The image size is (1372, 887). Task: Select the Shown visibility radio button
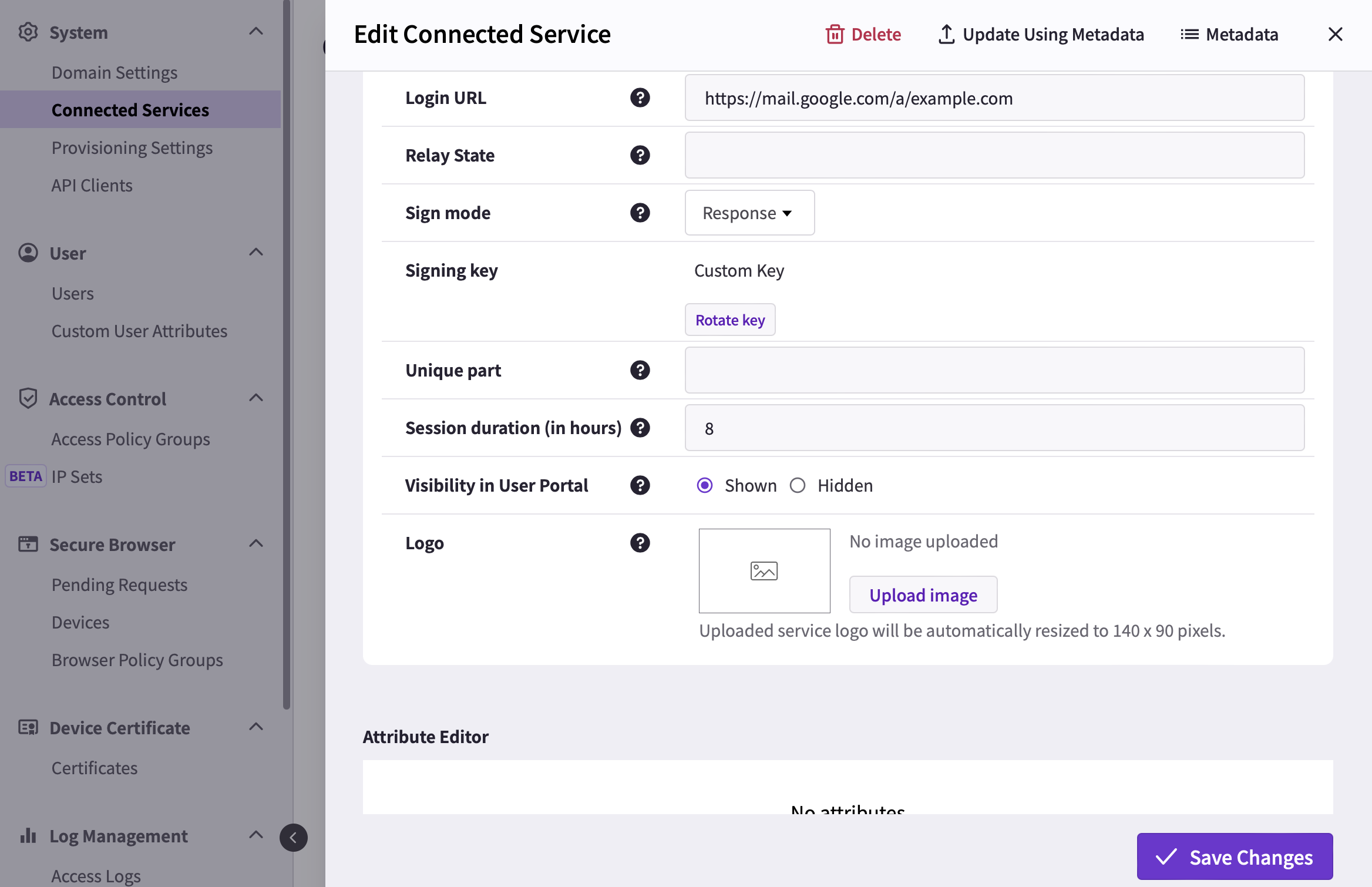tap(705, 485)
